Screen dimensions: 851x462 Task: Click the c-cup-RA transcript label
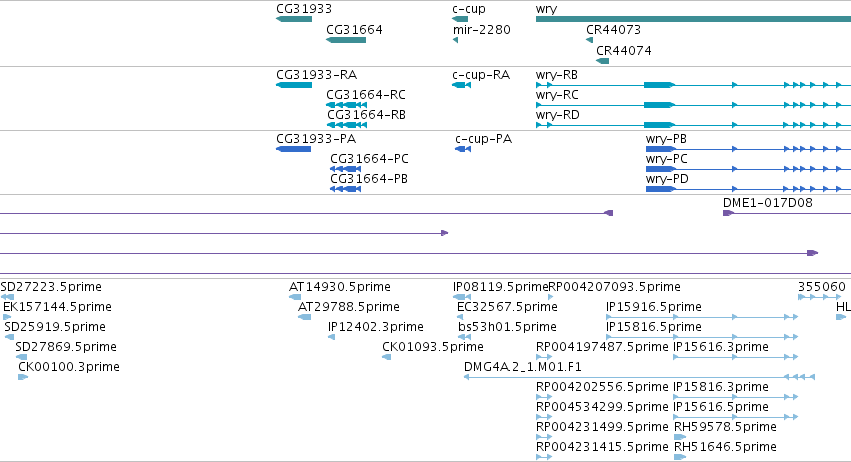[481, 75]
